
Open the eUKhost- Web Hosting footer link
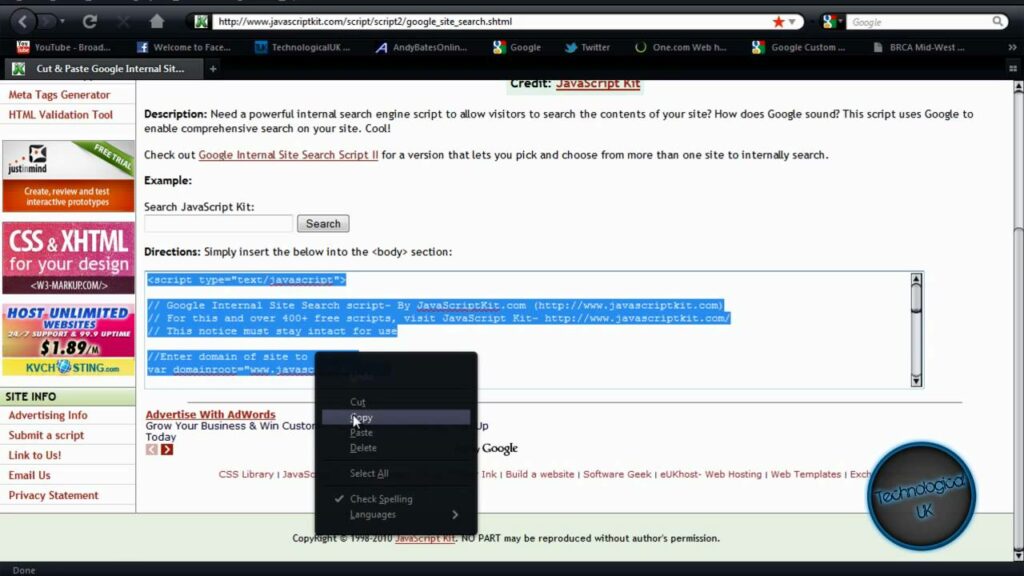(x=711, y=474)
